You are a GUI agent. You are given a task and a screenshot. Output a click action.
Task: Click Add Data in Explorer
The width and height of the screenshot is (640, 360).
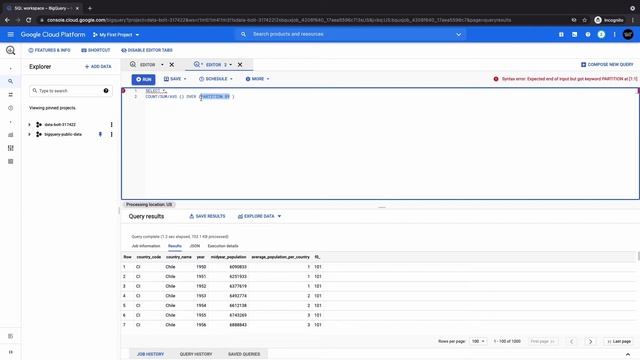point(98,67)
